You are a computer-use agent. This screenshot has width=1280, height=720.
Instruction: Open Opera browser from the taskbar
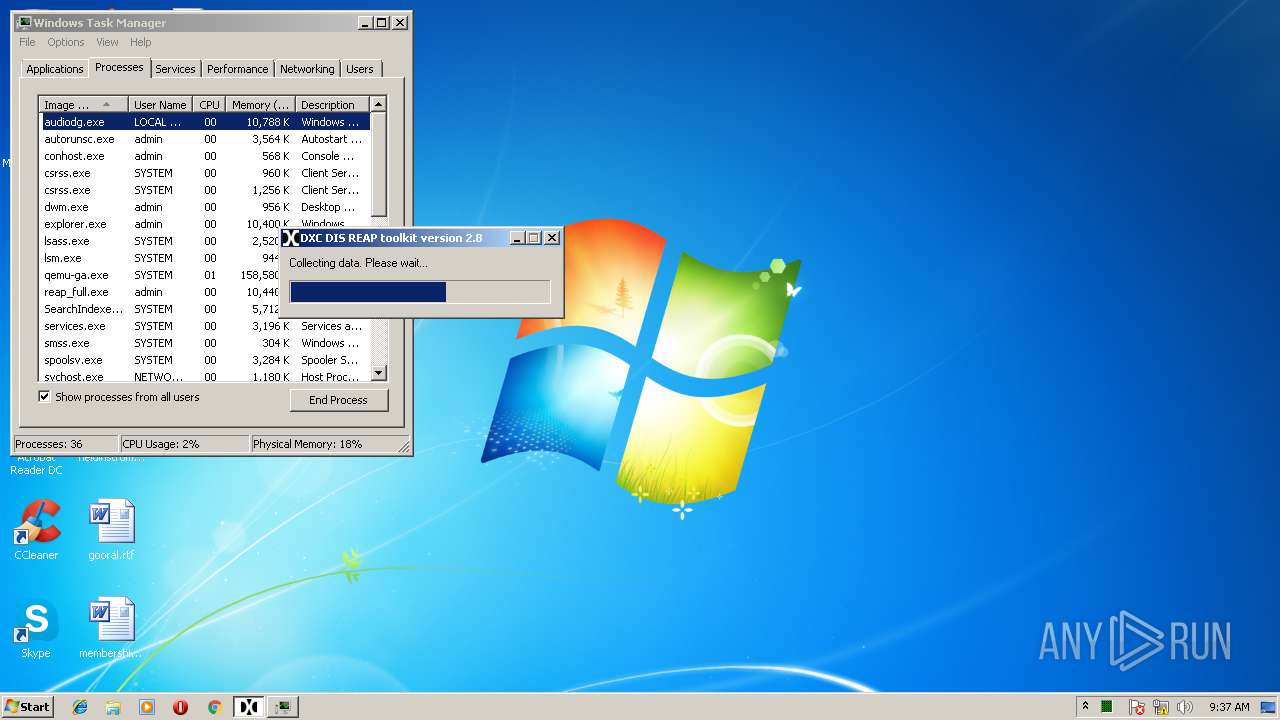coord(181,707)
